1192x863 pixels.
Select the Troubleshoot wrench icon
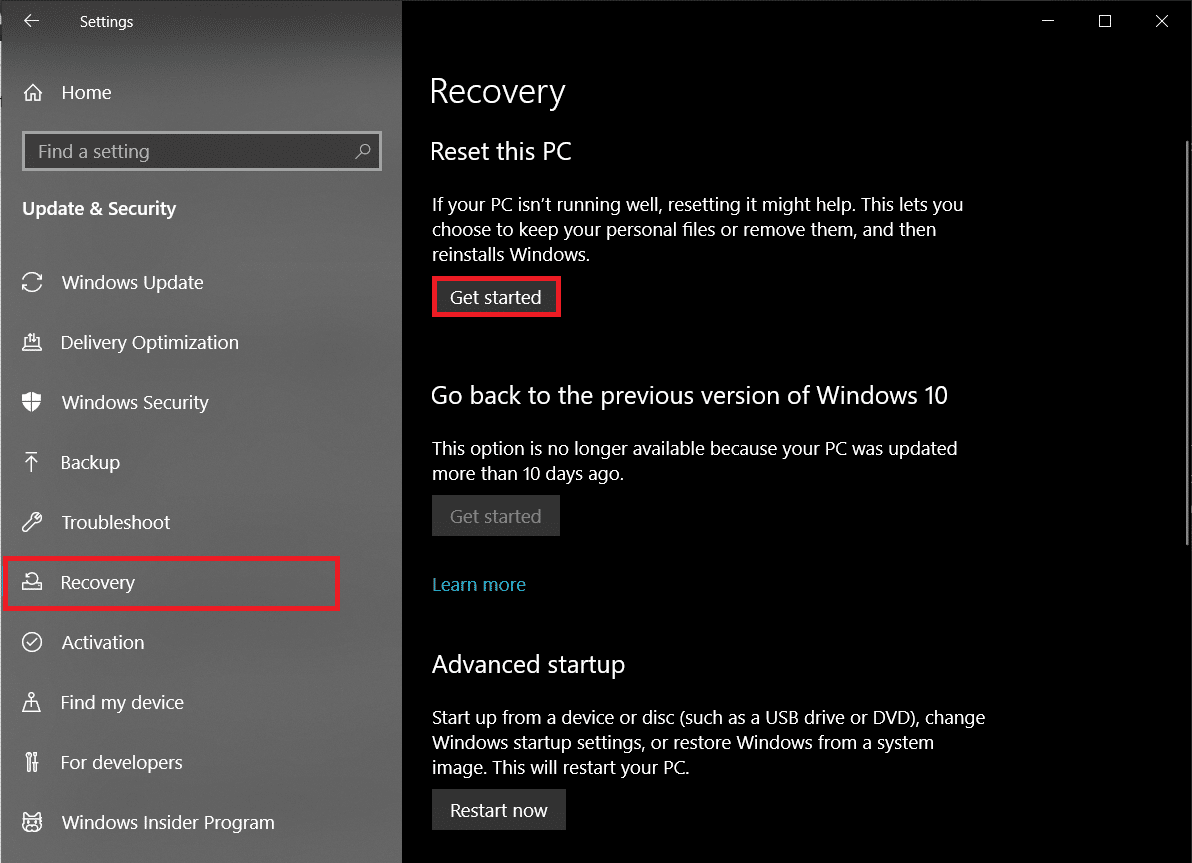point(33,522)
